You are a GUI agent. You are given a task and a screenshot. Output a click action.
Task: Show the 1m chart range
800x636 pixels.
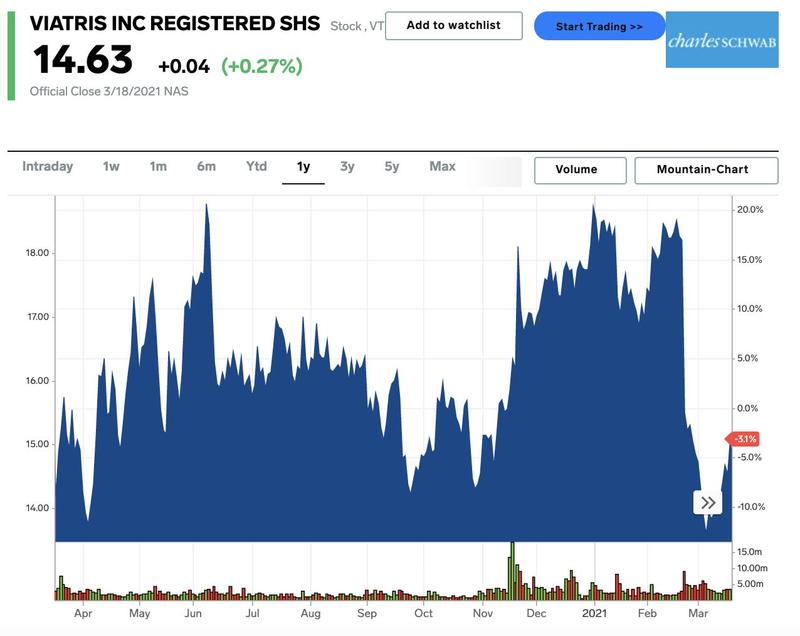tap(158, 167)
